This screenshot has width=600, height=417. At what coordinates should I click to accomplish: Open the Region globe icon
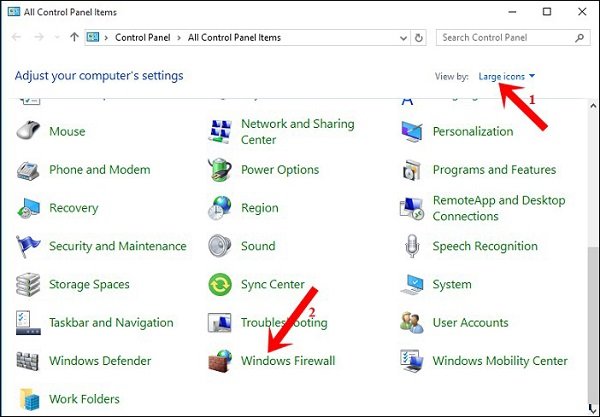tap(219, 208)
